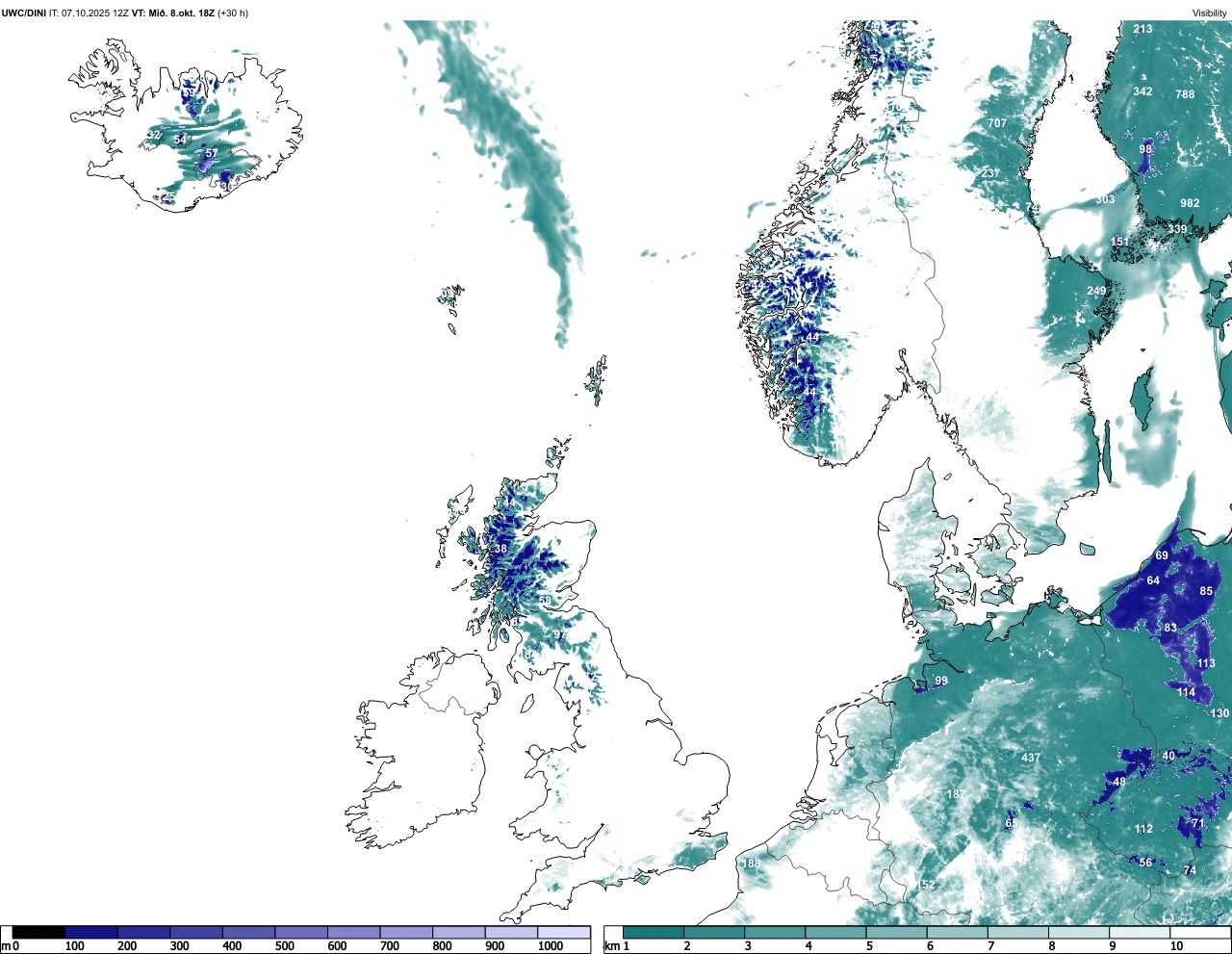Screen dimensions: 1232x954
Task: Click the '85' visibility value
Action: (1206, 591)
